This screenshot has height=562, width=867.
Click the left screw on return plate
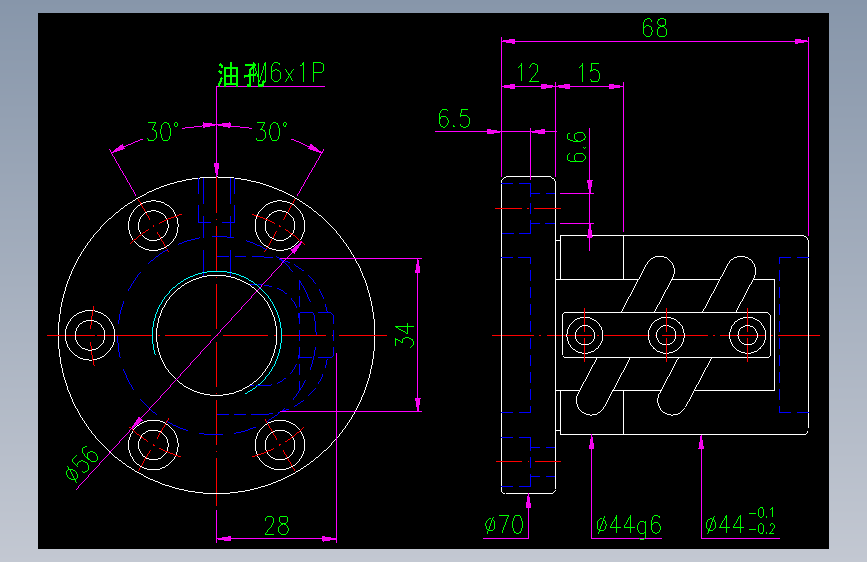click(584, 335)
